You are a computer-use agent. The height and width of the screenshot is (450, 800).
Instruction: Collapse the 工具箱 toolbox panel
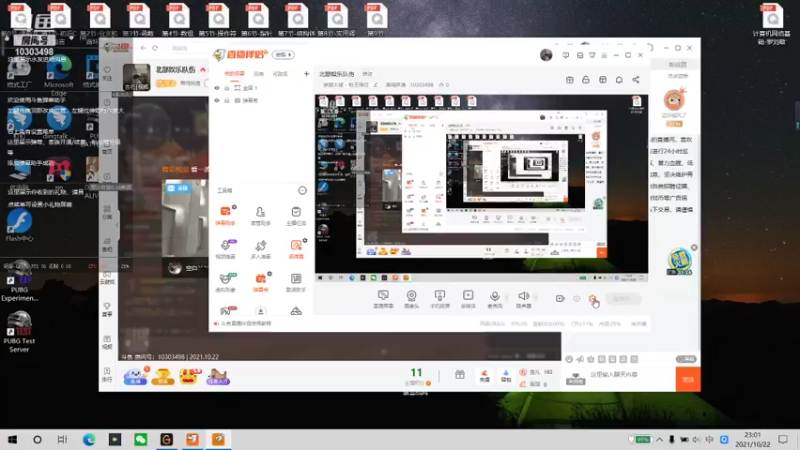pyautogui.click(x=302, y=190)
